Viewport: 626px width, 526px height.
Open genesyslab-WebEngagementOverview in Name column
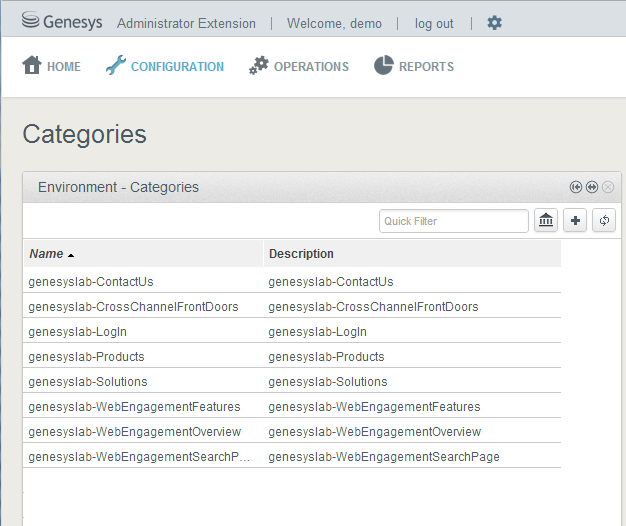pos(135,432)
